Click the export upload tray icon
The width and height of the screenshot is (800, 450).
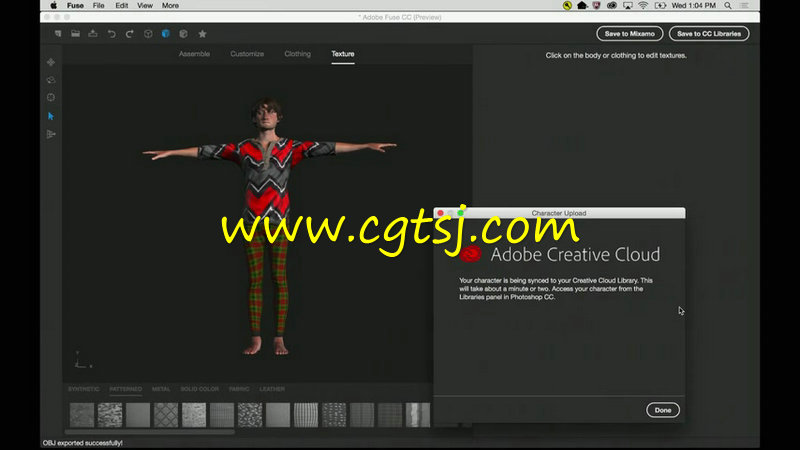pos(93,34)
